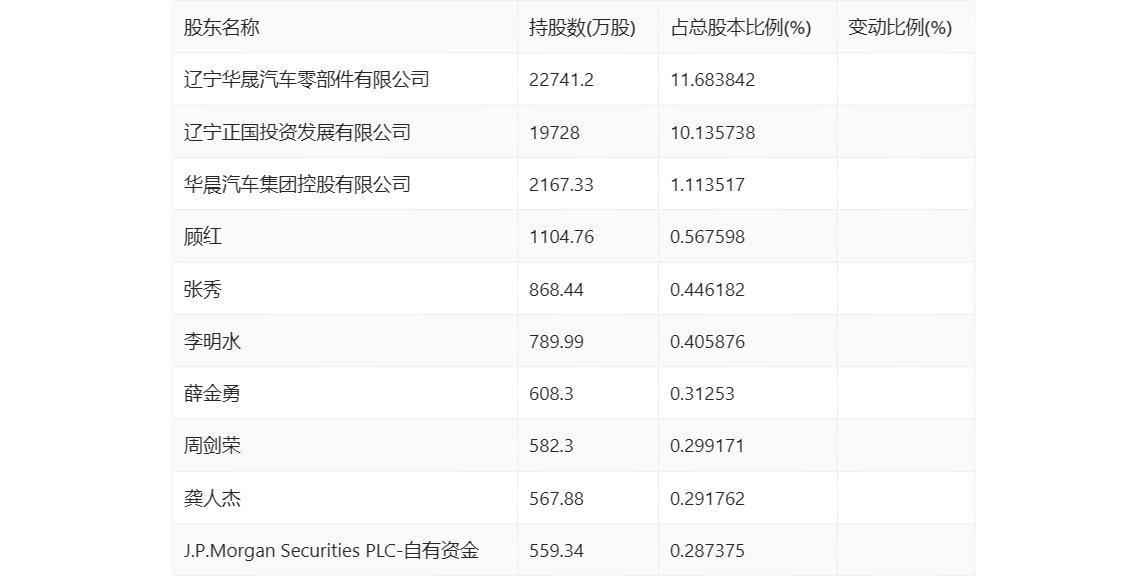The height and width of the screenshot is (576, 1148).
Task: Click the holding value 559.34
Action: click(556, 550)
